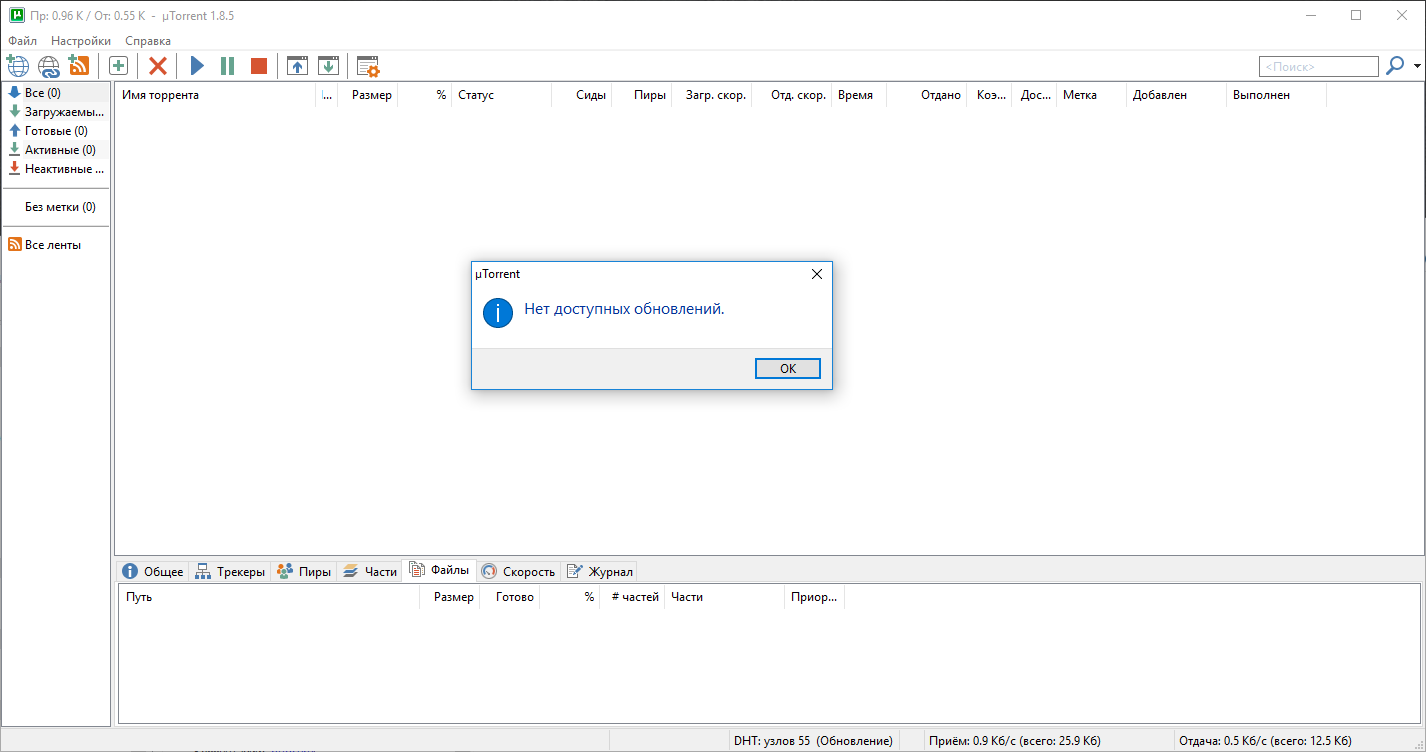Select the Неактивные category in sidebar
Viewport: 1426px width, 752px height.
(x=56, y=169)
